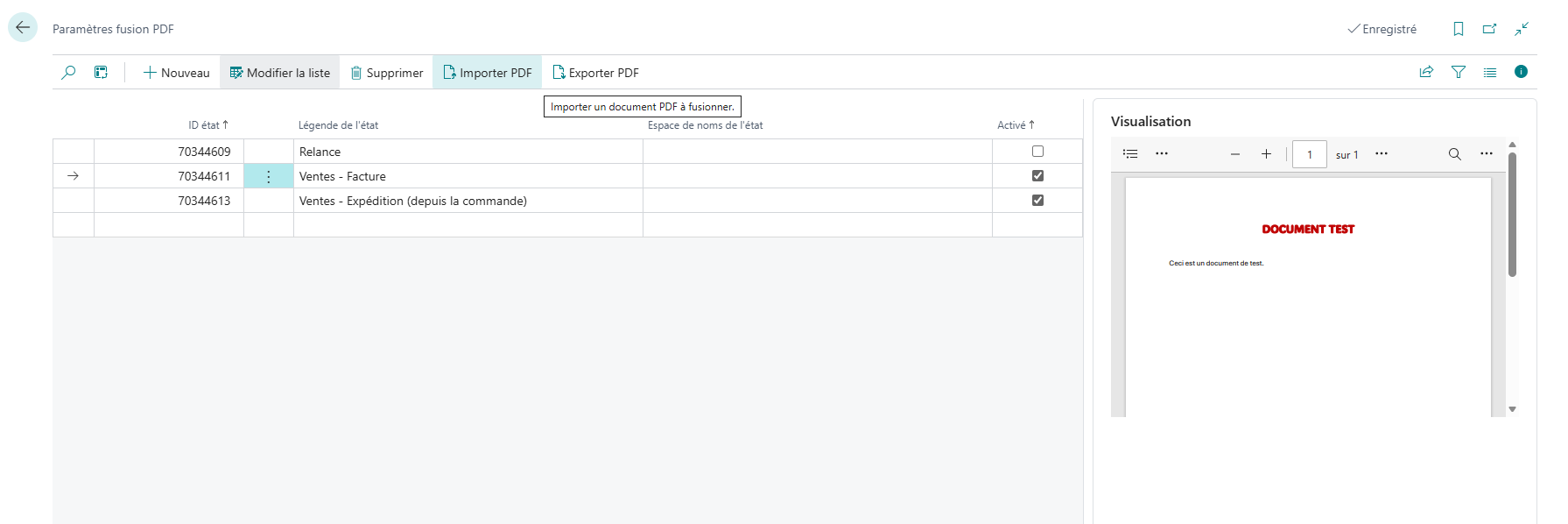The height and width of the screenshot is (524, 1568).
Task: Click the Relance legend cell
Action: coord(468,152)
